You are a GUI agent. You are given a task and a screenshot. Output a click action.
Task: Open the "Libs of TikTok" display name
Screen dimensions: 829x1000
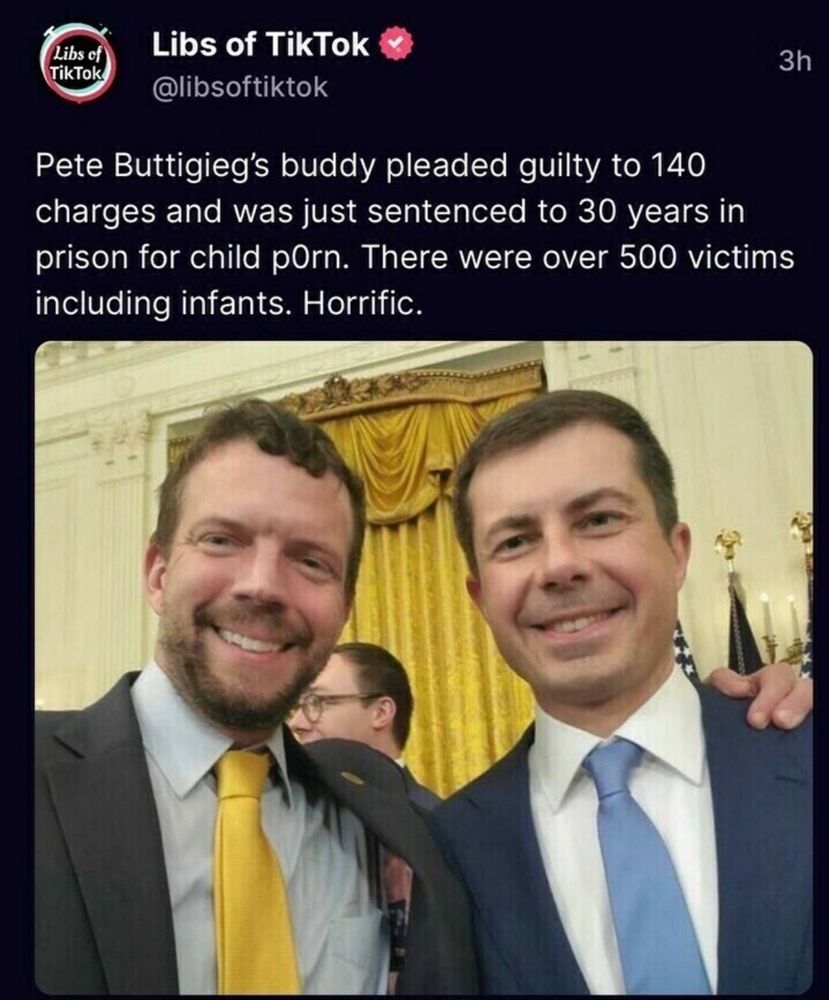[x=260, y=45]
